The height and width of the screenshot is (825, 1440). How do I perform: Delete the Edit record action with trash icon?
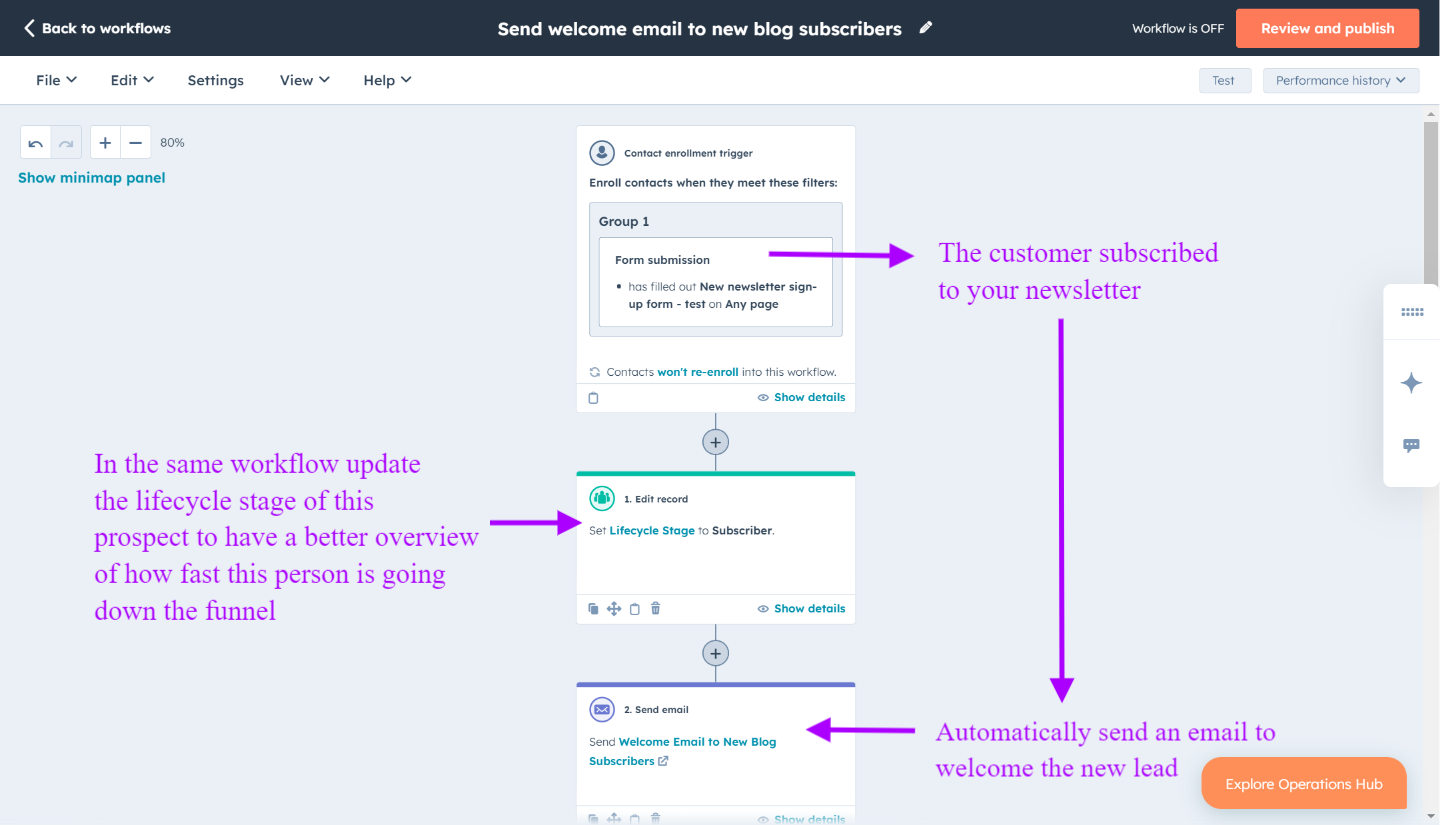point(655,608)
